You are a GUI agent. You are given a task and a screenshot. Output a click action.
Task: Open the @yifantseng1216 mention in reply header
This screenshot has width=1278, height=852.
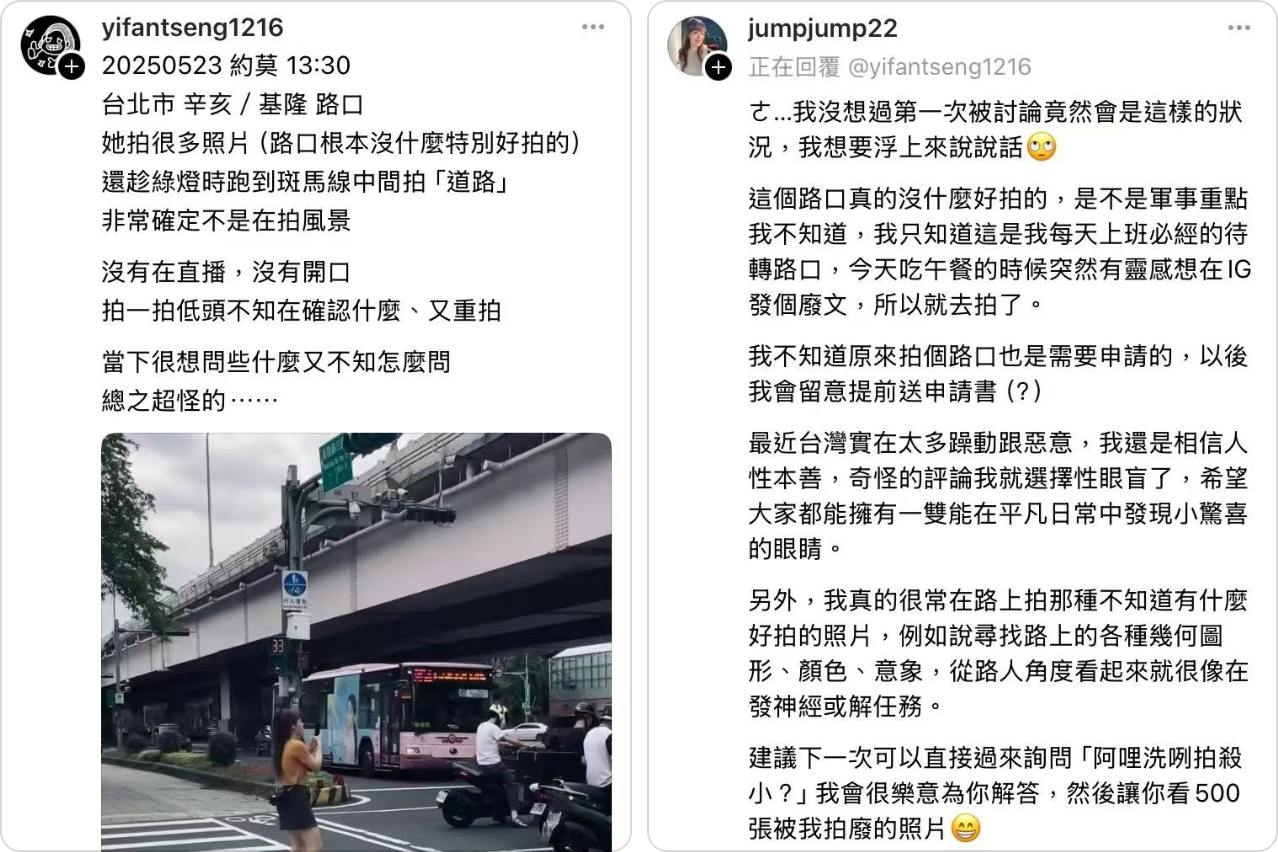tap(939, 67)
